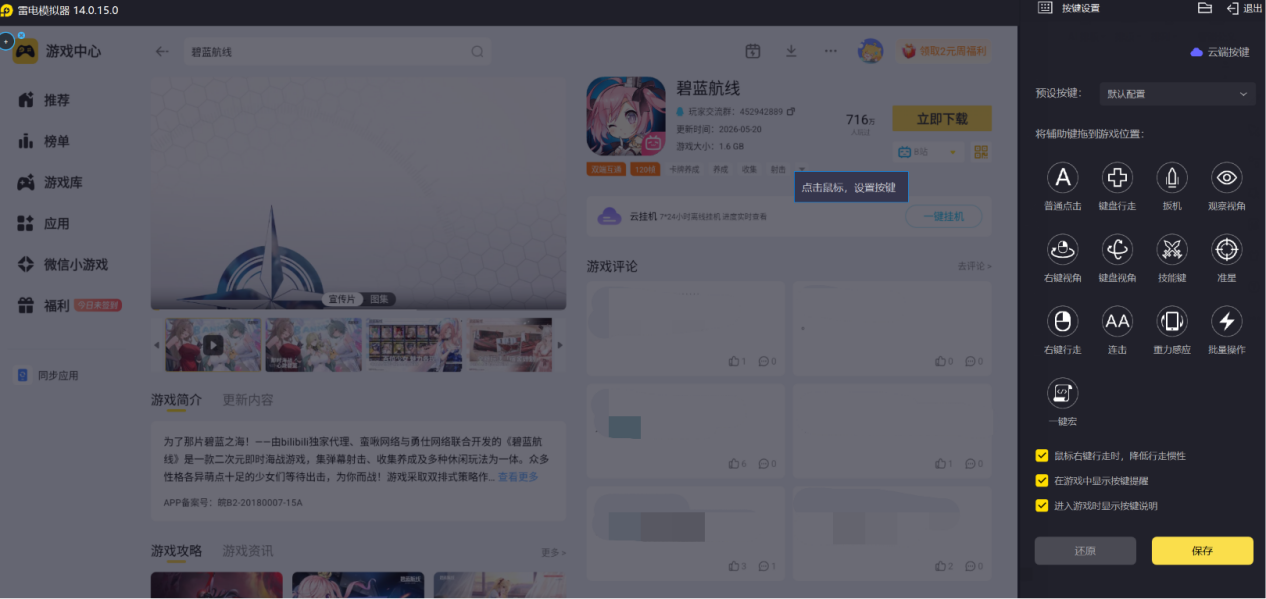Select the 普通点击 (normal click) key icon
This screenshot has width=1266, height=599.
[x=1062, y=178]
